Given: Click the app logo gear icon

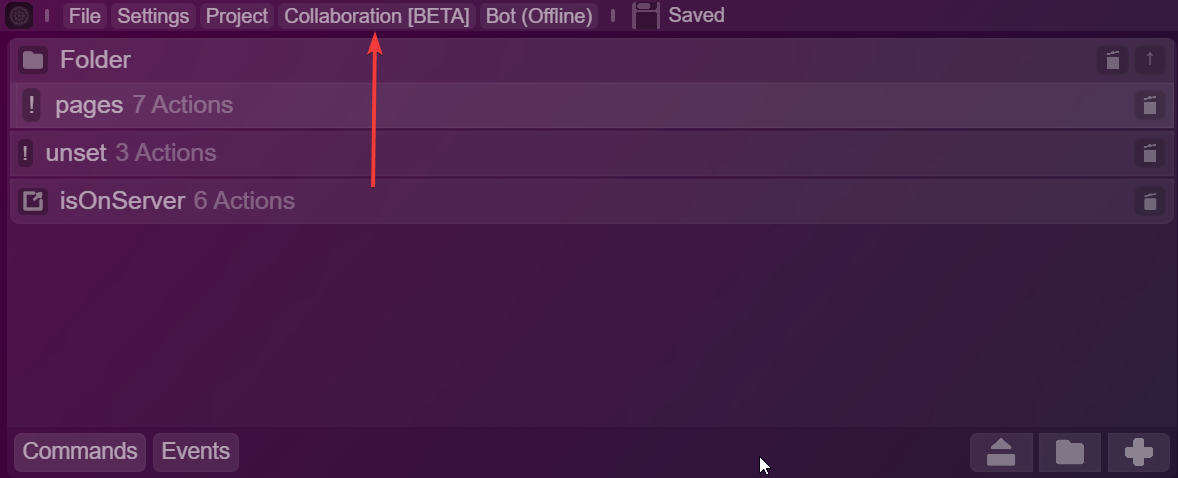Looking at the screenshot, I should 19,15.
